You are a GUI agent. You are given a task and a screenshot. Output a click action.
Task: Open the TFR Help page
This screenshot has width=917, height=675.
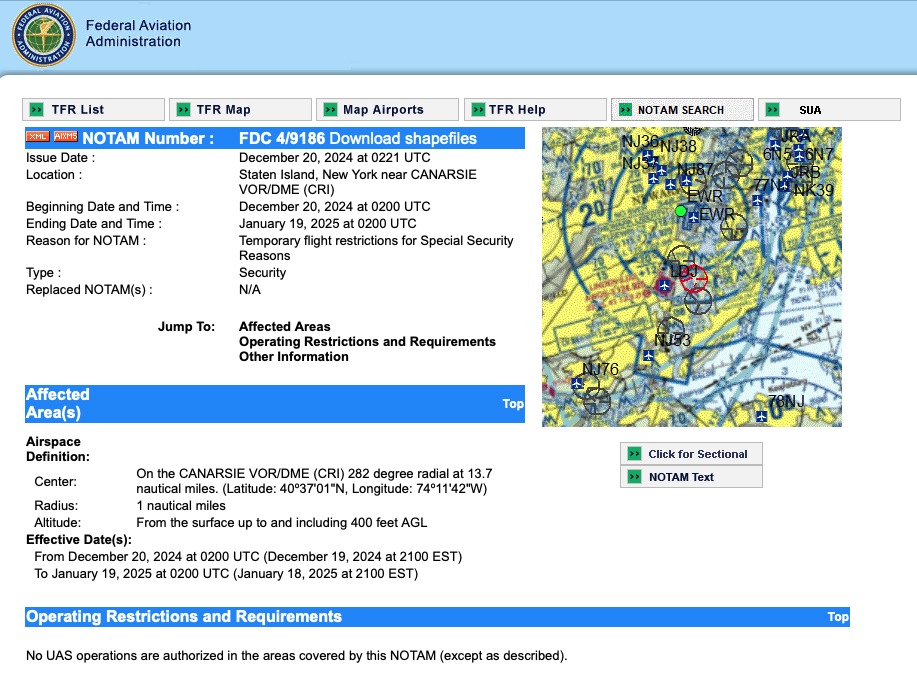point(535,109)
